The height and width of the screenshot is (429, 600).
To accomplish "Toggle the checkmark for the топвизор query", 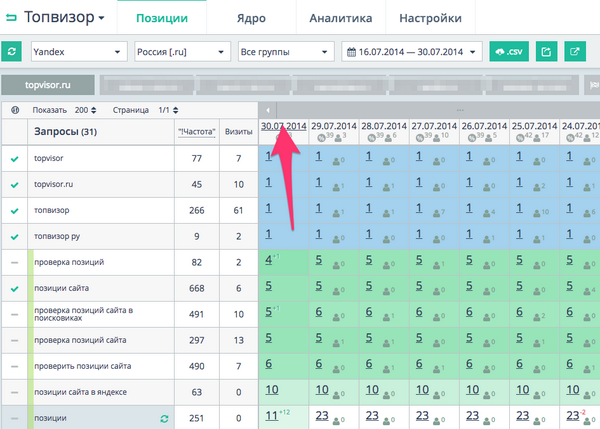I will 15,210.
